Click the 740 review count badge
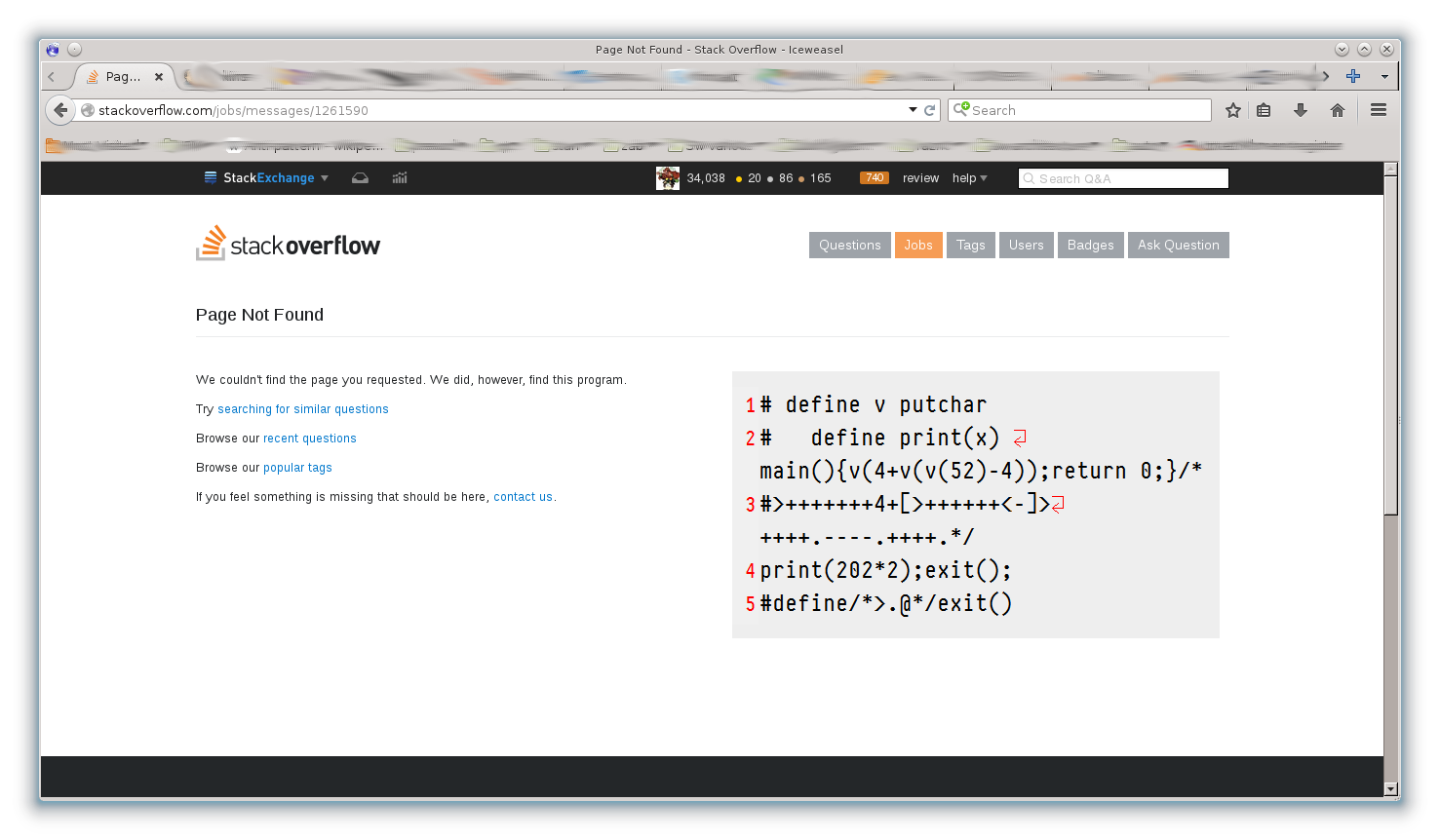The width and height of the screenshot is (1440, 840). tap(875, 178)
